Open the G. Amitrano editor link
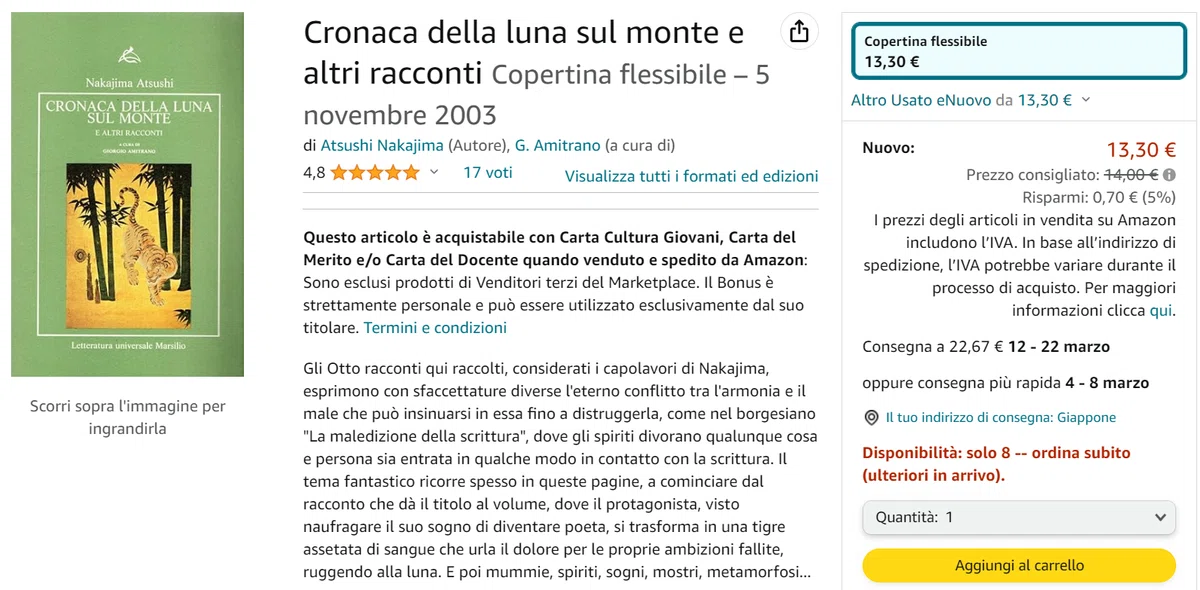Screen dimensions: 1200x590 (558, 145)
